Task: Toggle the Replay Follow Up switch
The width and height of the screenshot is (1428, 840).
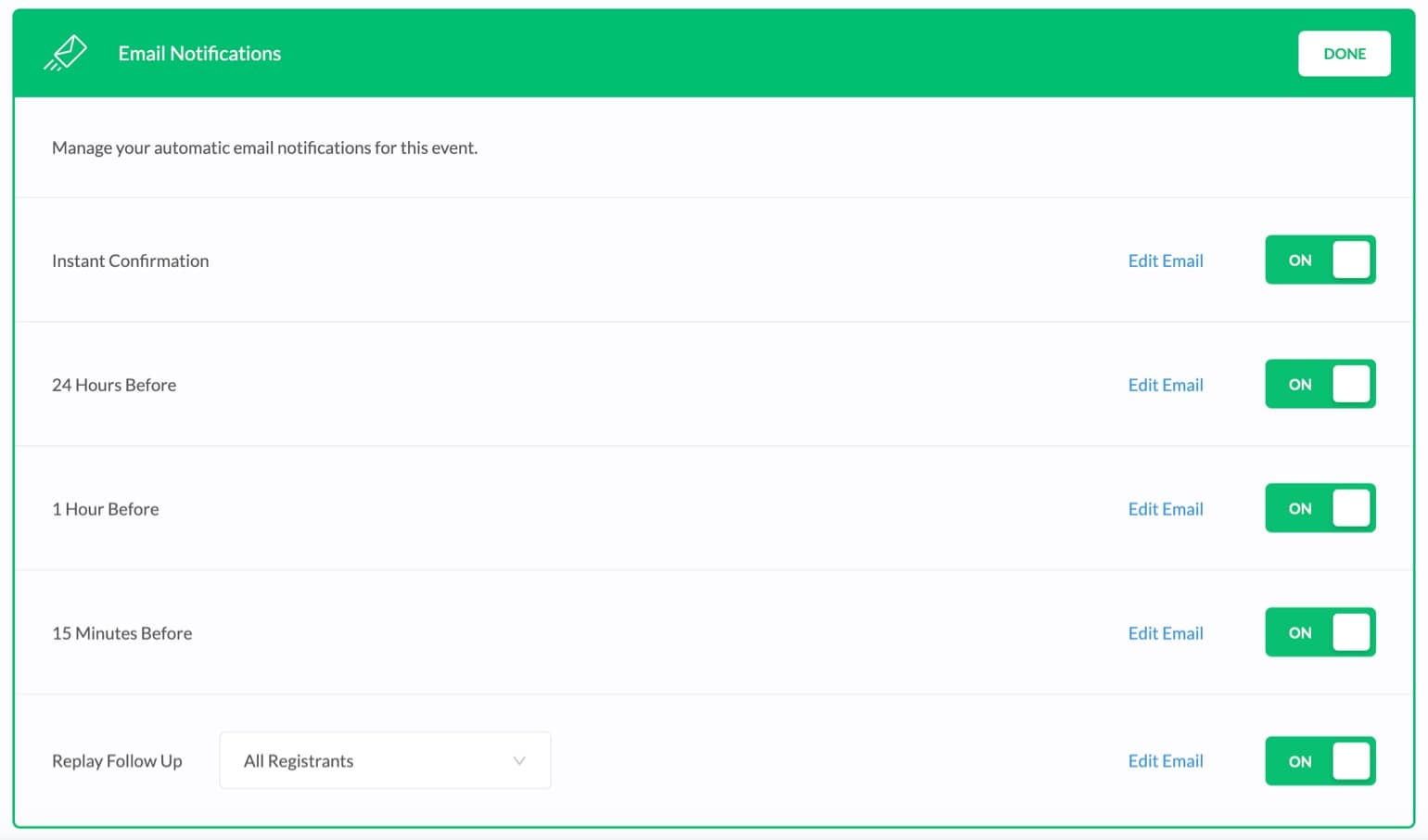Action: pos(1320,760)
